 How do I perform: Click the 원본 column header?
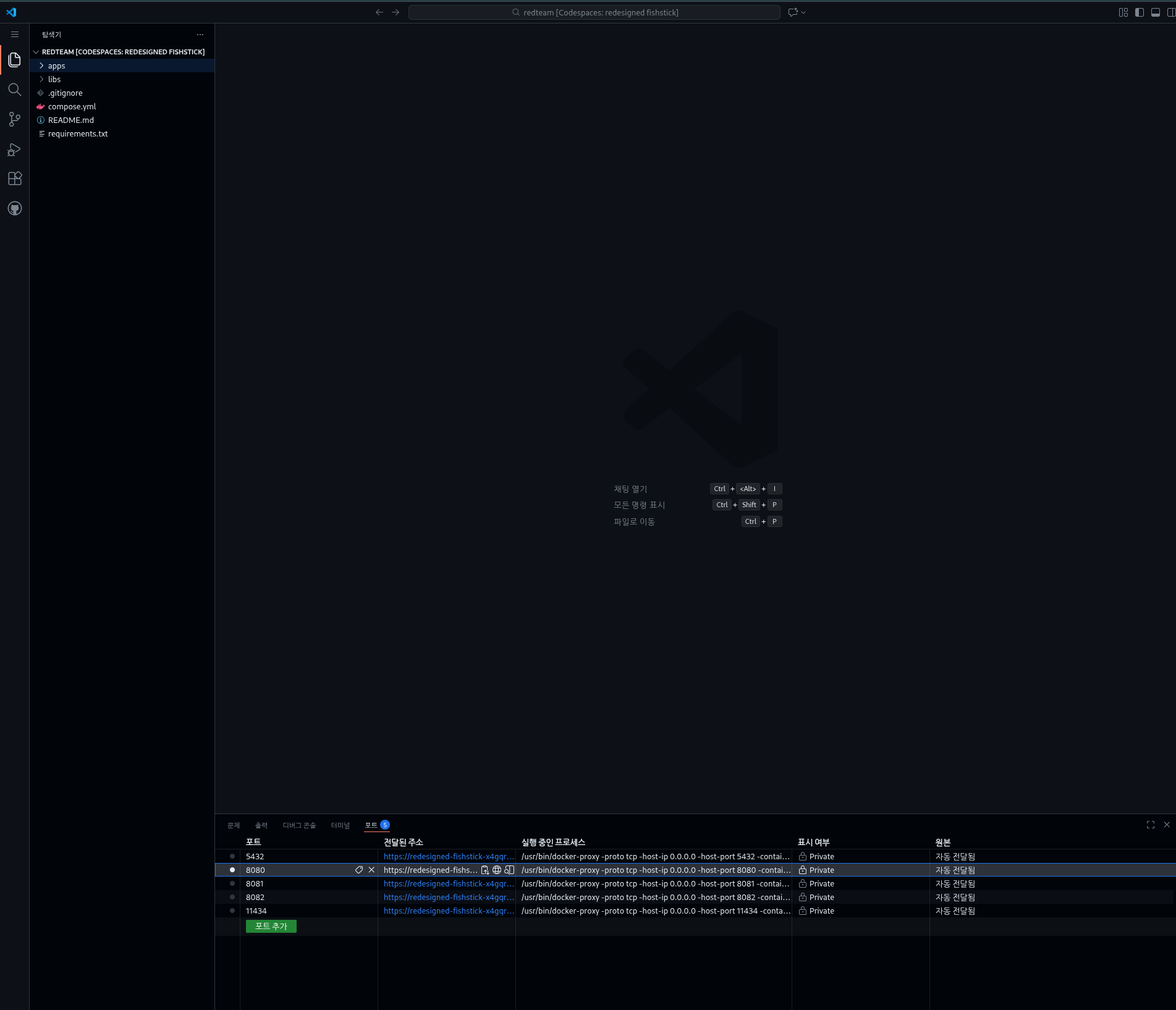(943, 842)
